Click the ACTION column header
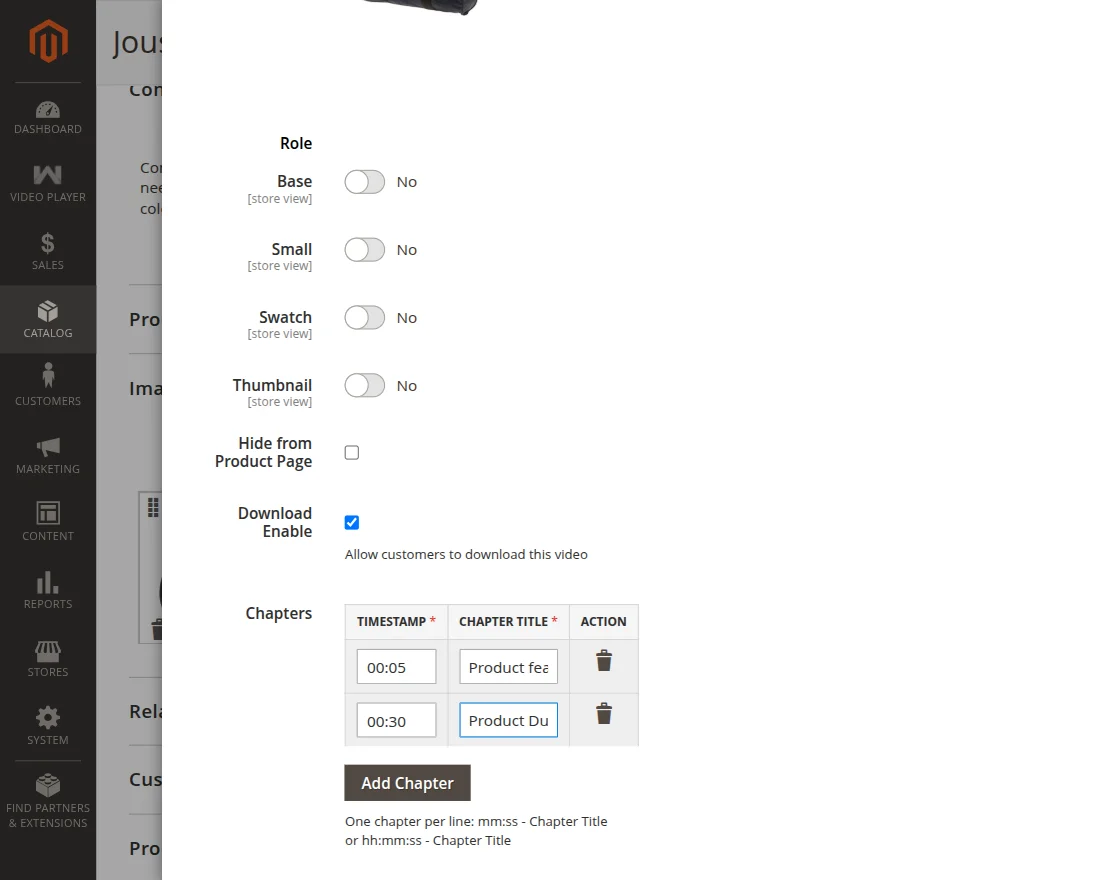This screenshot has width=1120, height=880. tap(604, 621)
